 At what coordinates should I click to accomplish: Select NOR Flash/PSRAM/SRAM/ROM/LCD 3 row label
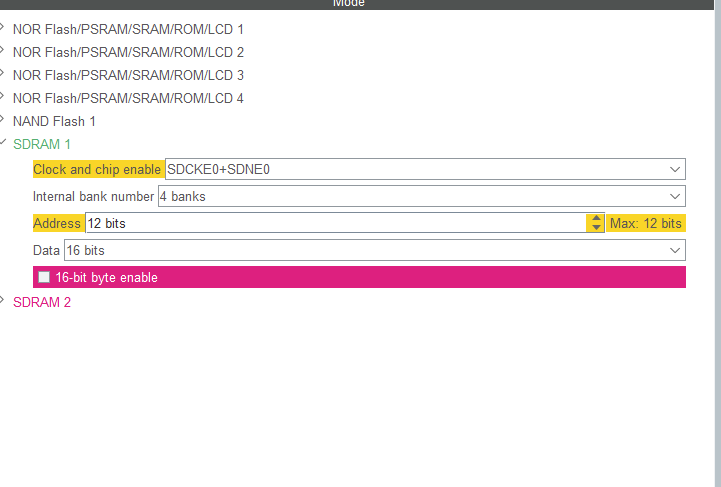(x=128, y=75)
